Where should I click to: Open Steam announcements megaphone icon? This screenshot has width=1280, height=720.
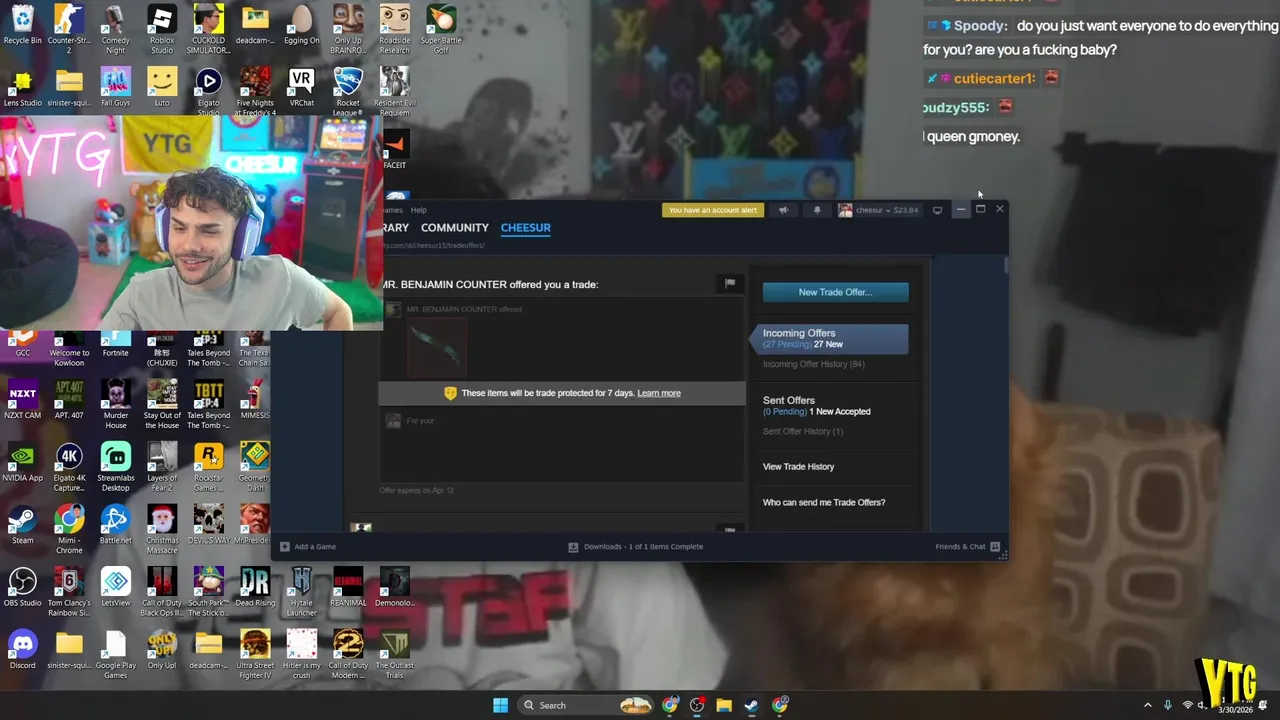coord(783,210)
